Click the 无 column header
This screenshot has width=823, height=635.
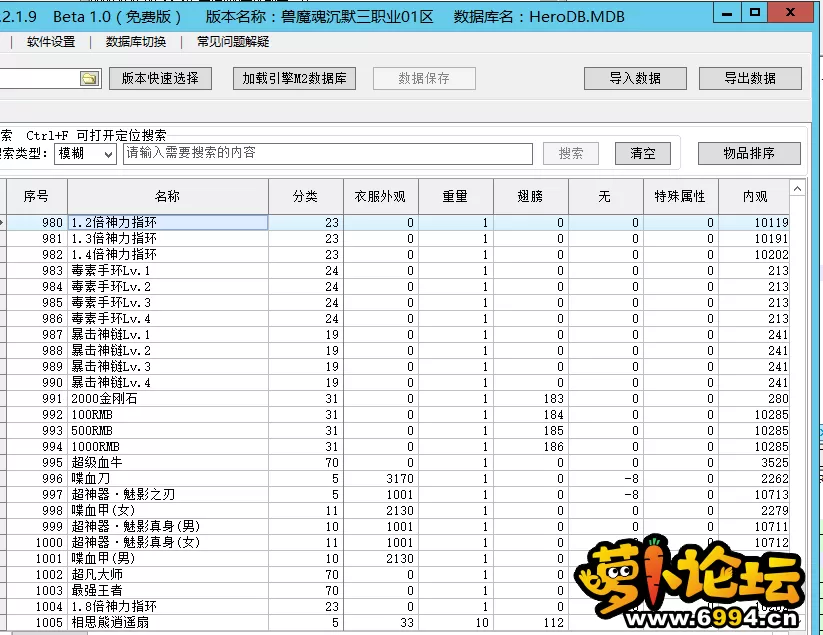(606, 196)
